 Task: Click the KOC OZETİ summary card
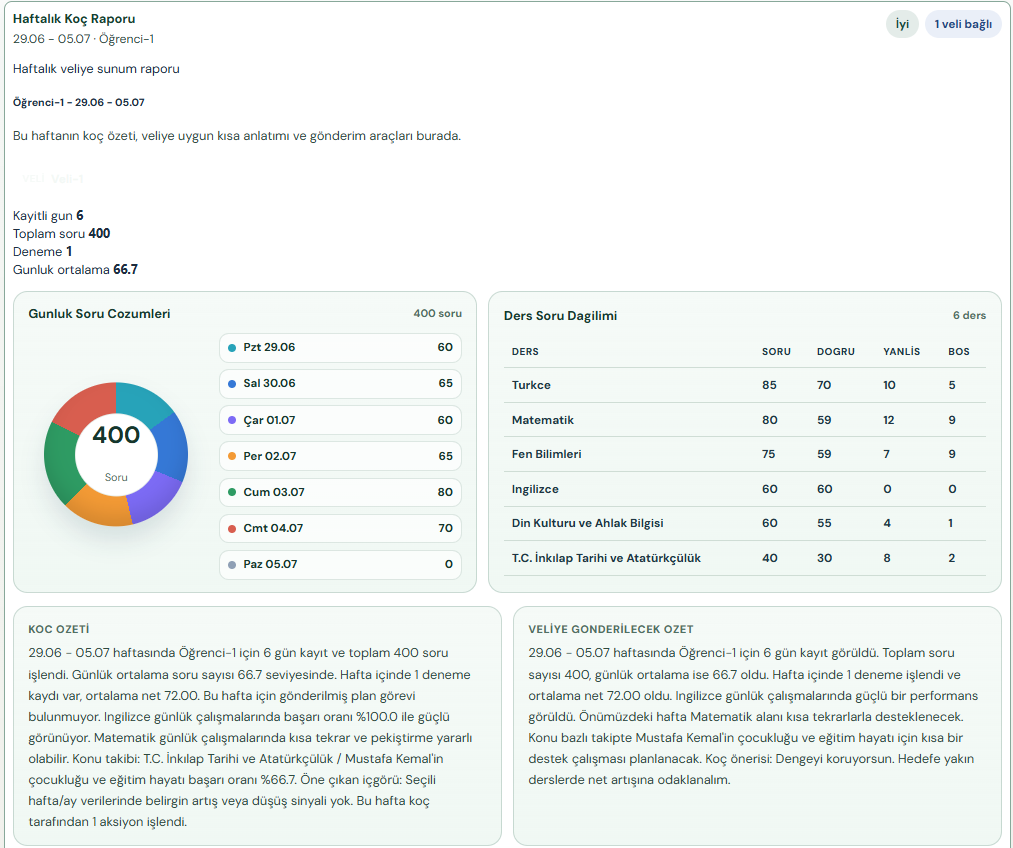[x=257, y=725]
